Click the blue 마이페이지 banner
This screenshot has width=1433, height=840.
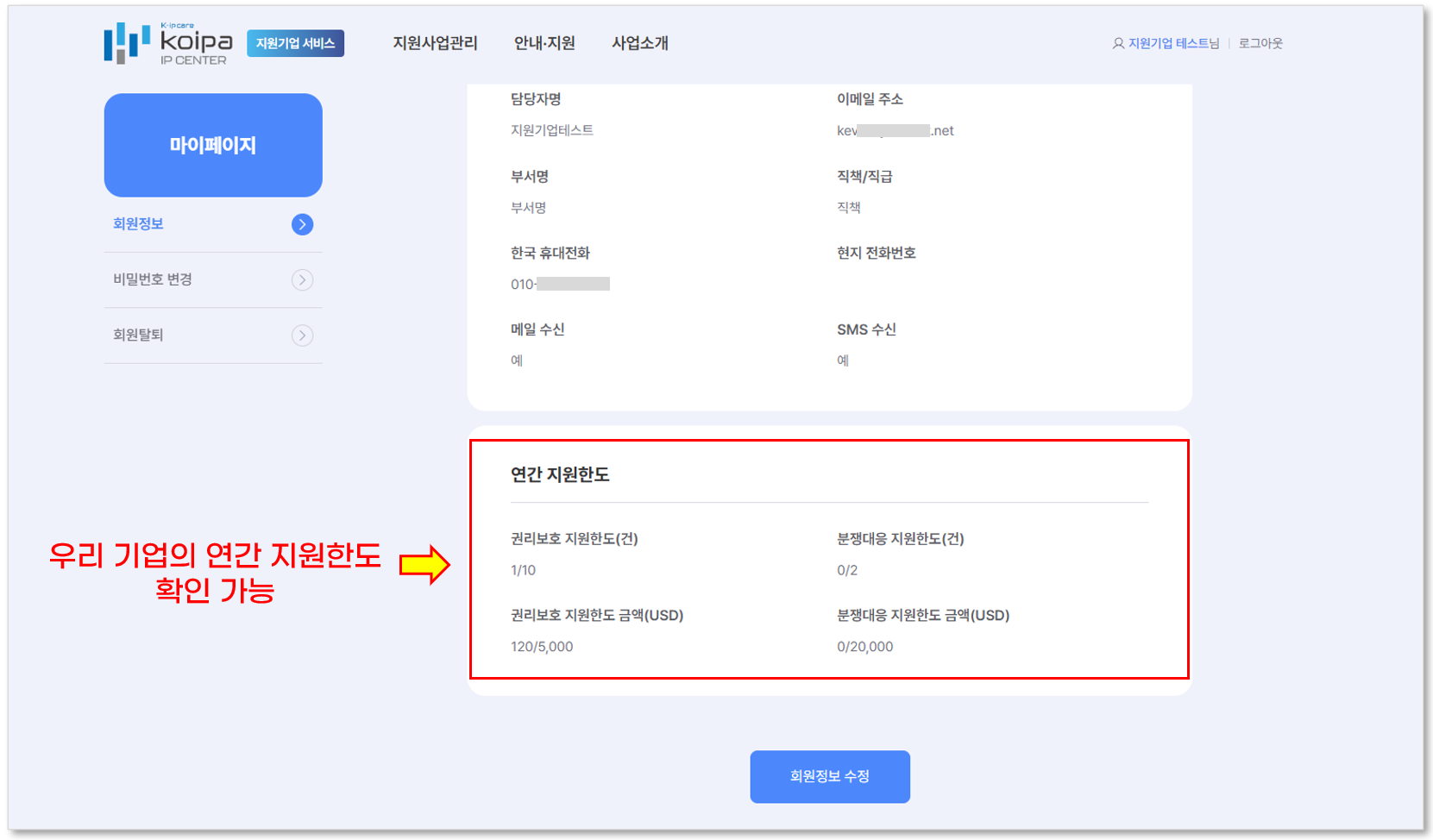(213, 145)
